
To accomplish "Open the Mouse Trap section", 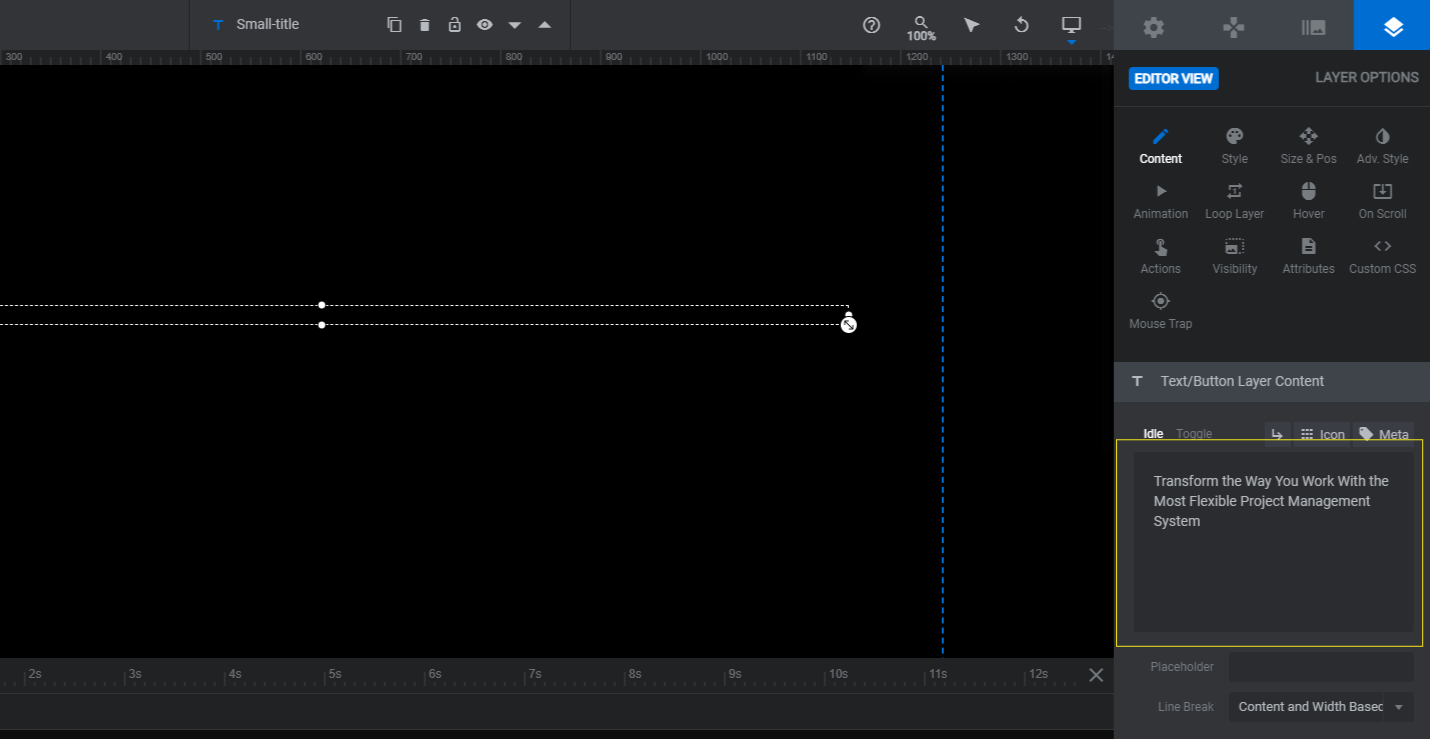I will click(x=1161, y=311).
